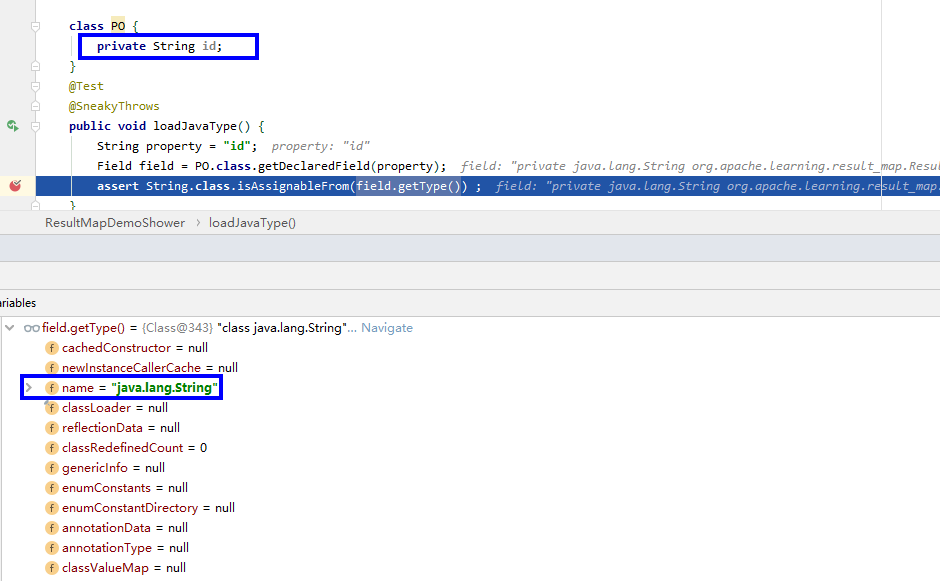This screenshot has width=940, height=581.
Task: Click the field icon of enumConstants
Action: click(52, 488)
